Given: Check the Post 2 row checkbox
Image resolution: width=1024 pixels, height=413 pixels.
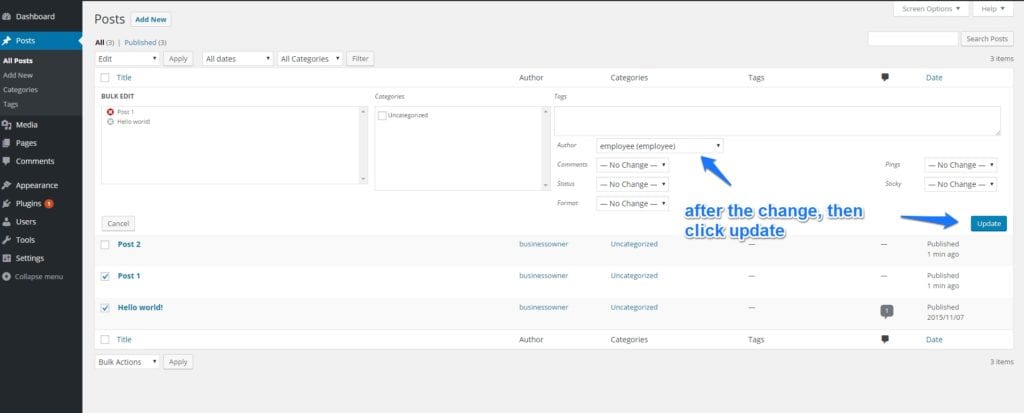Looking at the screenshot, I should 105,245.
